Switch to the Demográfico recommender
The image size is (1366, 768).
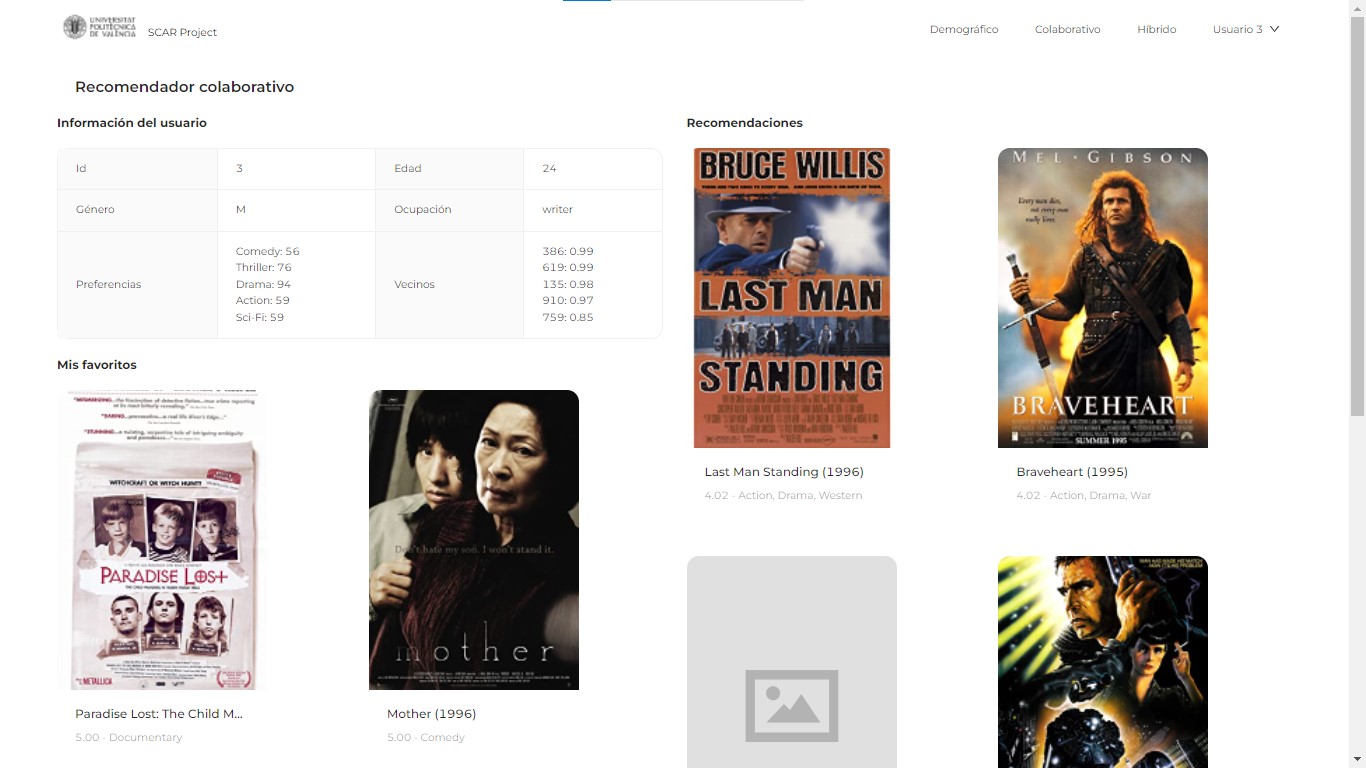(964, 29)
